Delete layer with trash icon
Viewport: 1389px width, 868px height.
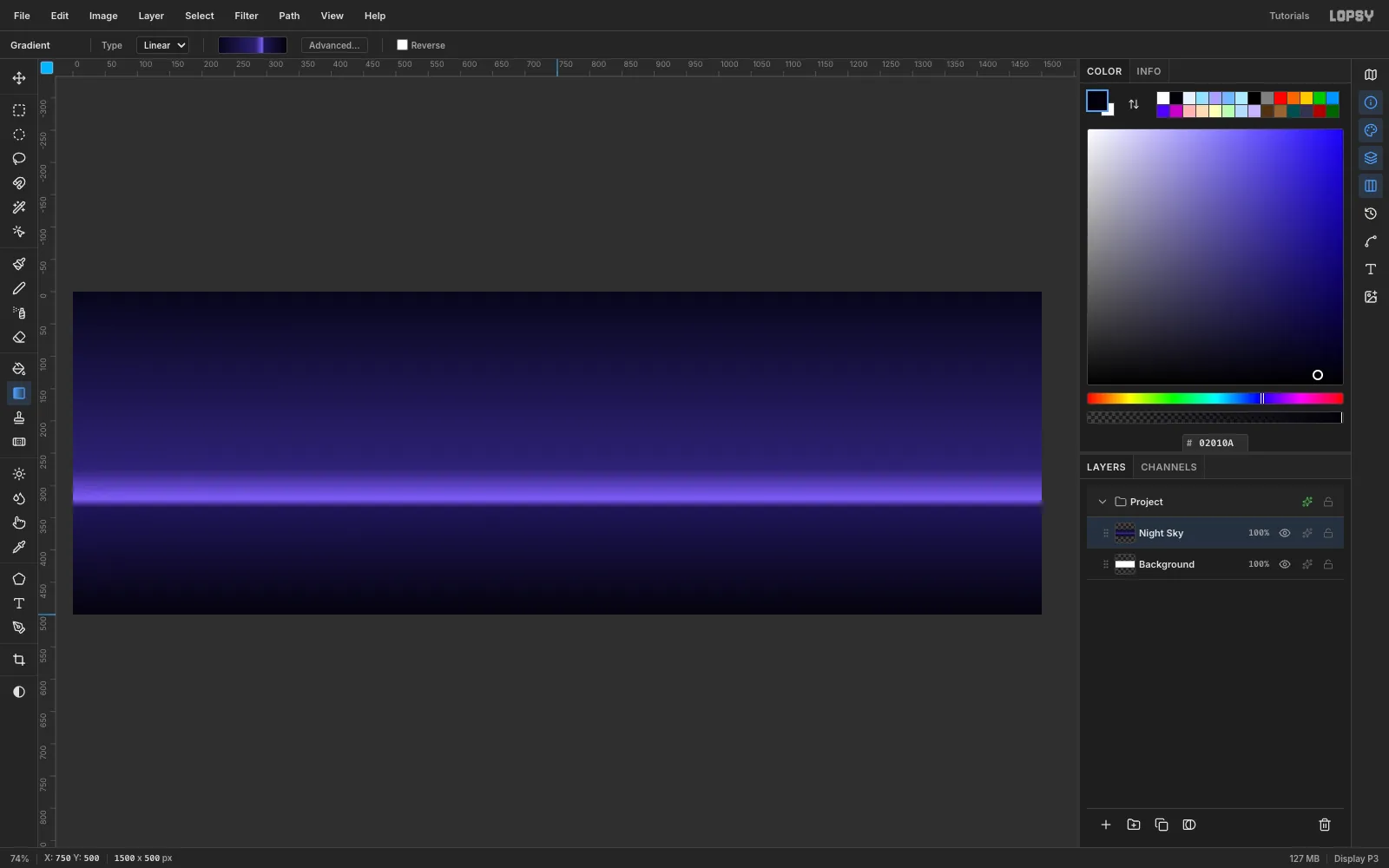tap(1325, 825)
